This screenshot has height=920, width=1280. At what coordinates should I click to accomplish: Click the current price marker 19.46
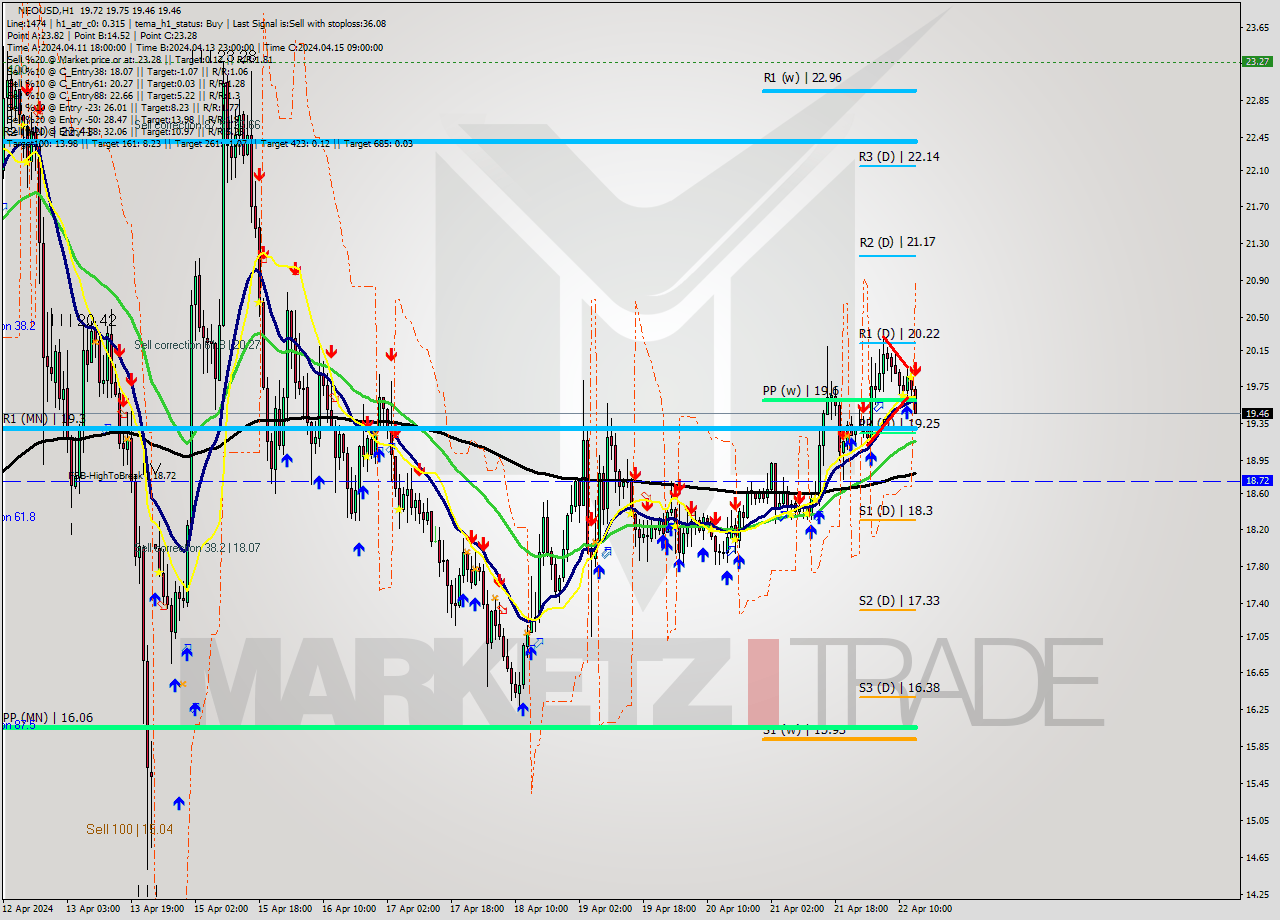click(x=1257, y=413)
